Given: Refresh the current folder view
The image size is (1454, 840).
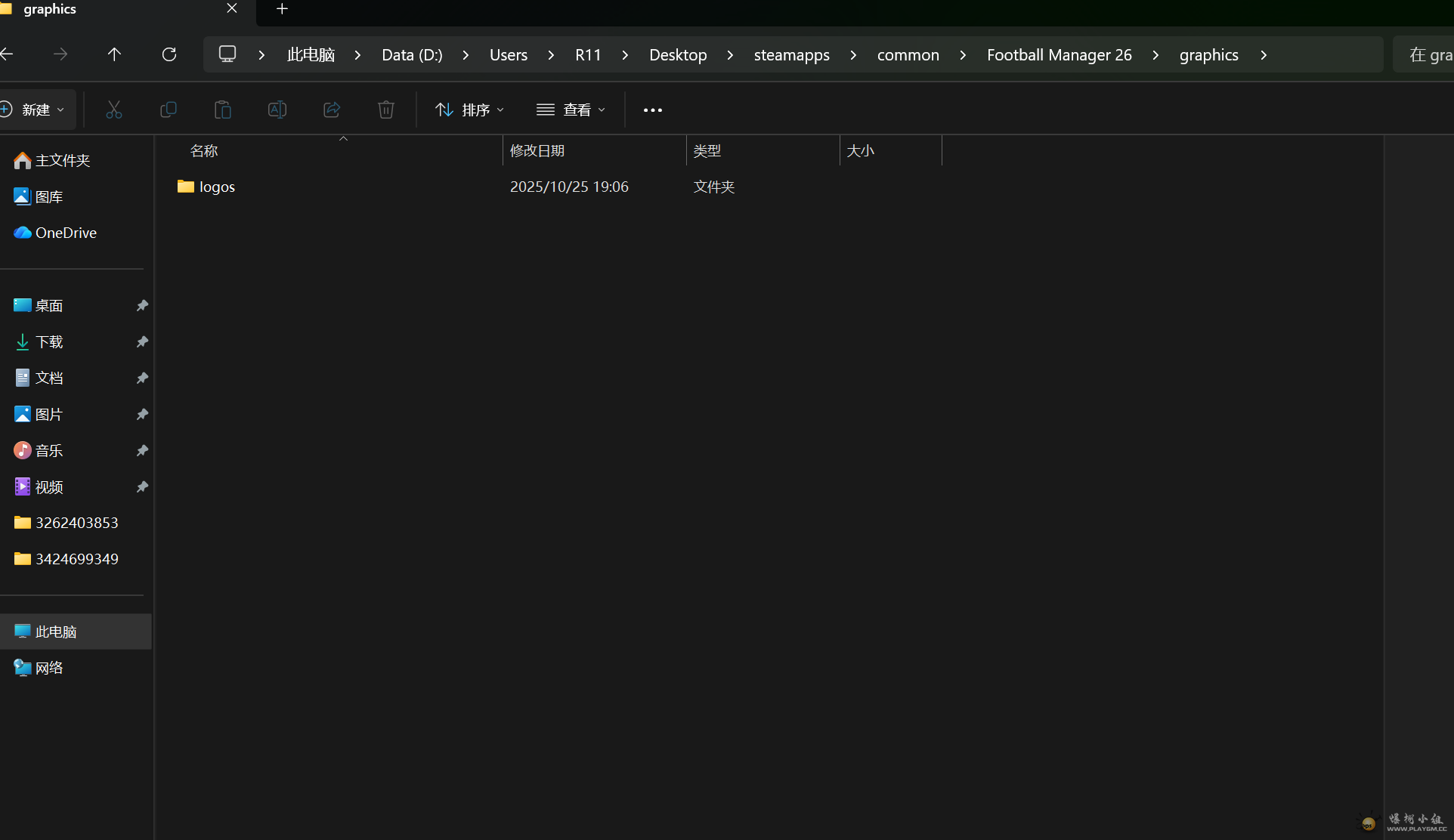Looking at the screenshot, I should click(169, 54).
